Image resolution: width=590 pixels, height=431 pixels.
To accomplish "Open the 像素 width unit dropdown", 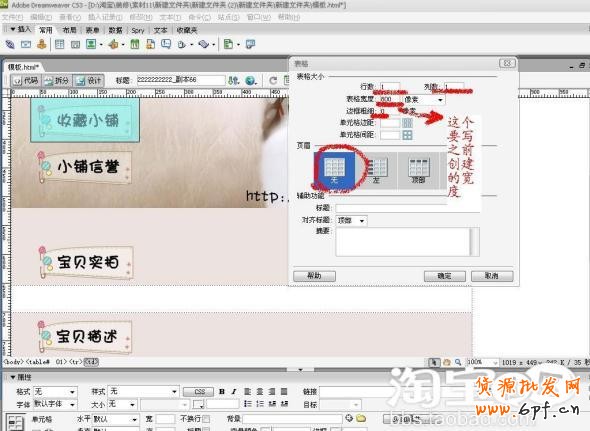I will point(424,100).
